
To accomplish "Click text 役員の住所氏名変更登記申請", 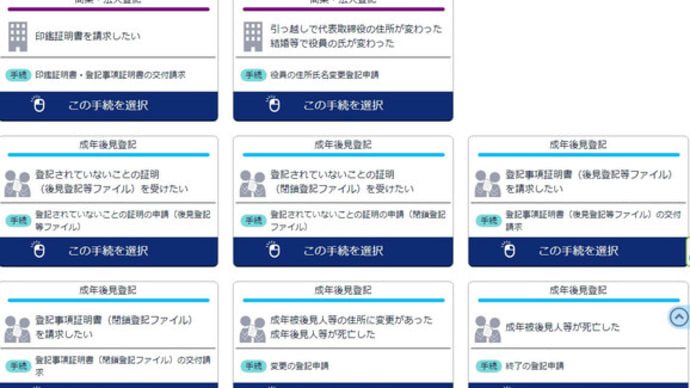I will coord(324,75).
